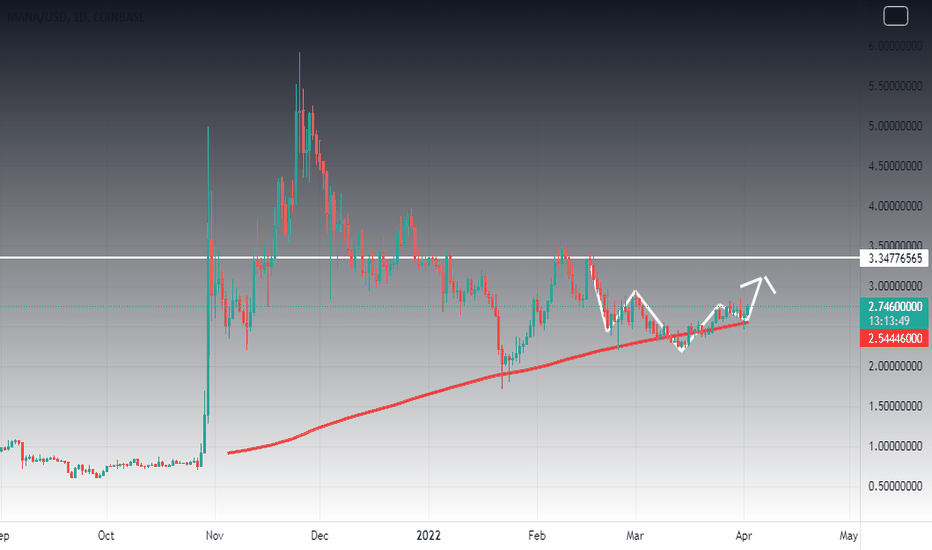Screen dimensions: 932x550
Task: Click the 3.00000000 price axis label
Action: point(895,286)
